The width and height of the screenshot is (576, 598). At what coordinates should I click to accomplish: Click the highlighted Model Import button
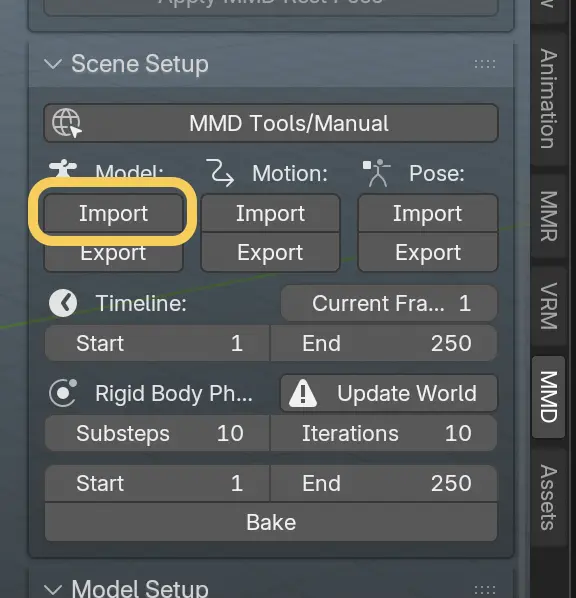pos(113,213)
